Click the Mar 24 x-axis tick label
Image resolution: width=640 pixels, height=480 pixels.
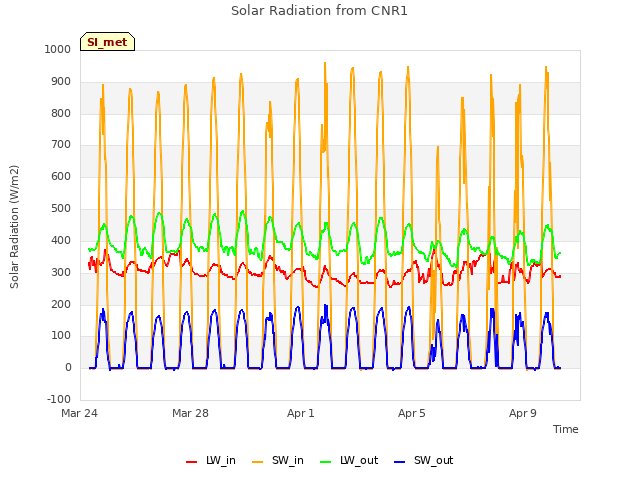coord(80,413)
